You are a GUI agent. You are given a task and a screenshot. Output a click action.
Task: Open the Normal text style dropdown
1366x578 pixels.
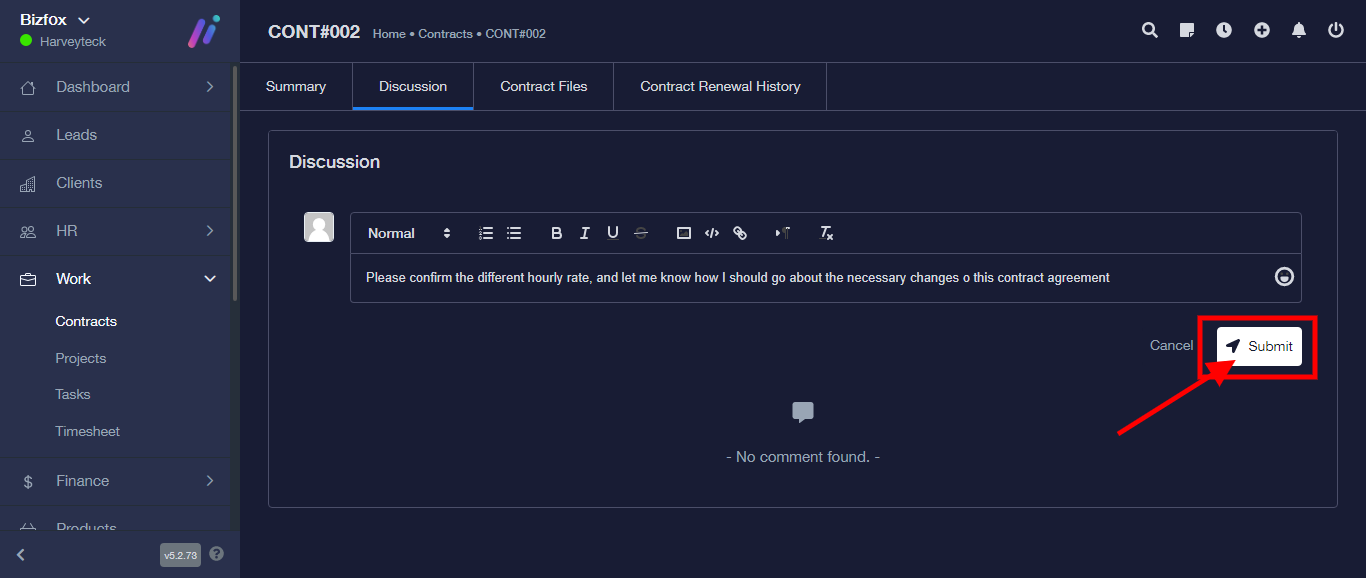pos(409,233)
